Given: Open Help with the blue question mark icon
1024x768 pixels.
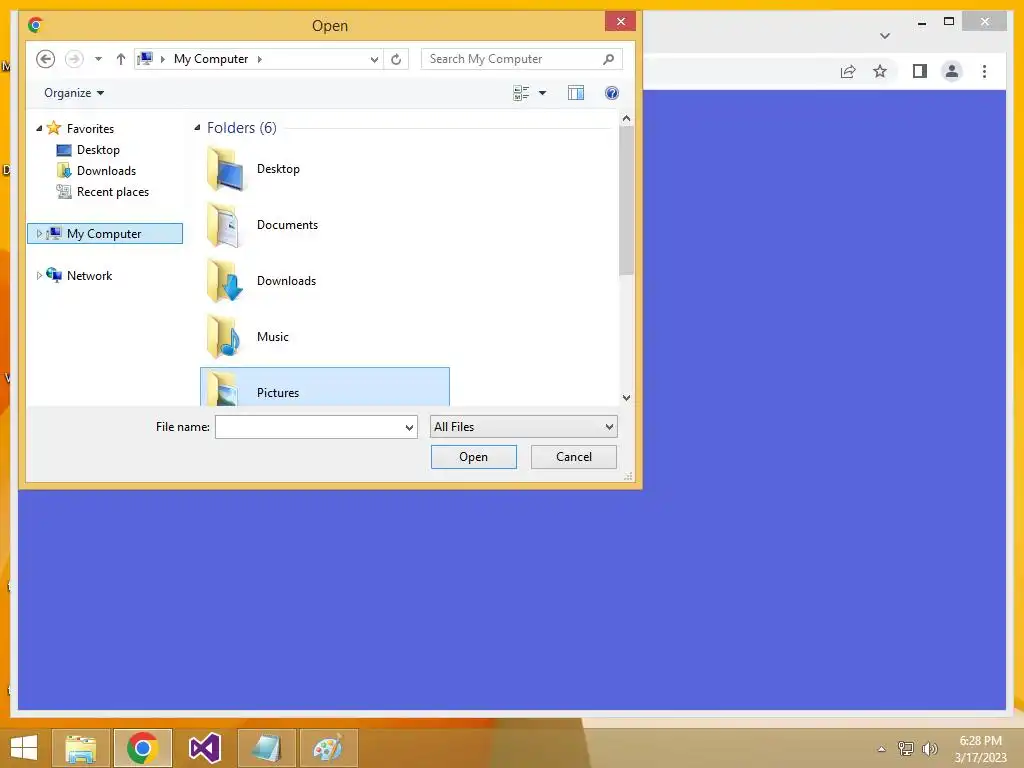Looking at the screenshot, I should (611, 93).
